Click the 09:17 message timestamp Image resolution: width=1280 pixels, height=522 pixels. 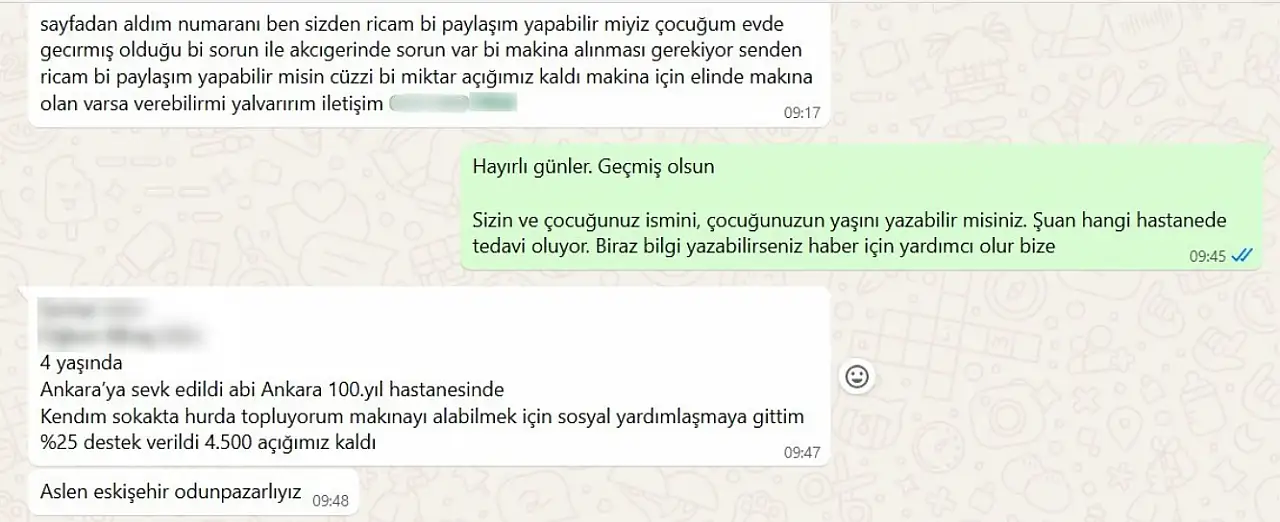(802, 113)
